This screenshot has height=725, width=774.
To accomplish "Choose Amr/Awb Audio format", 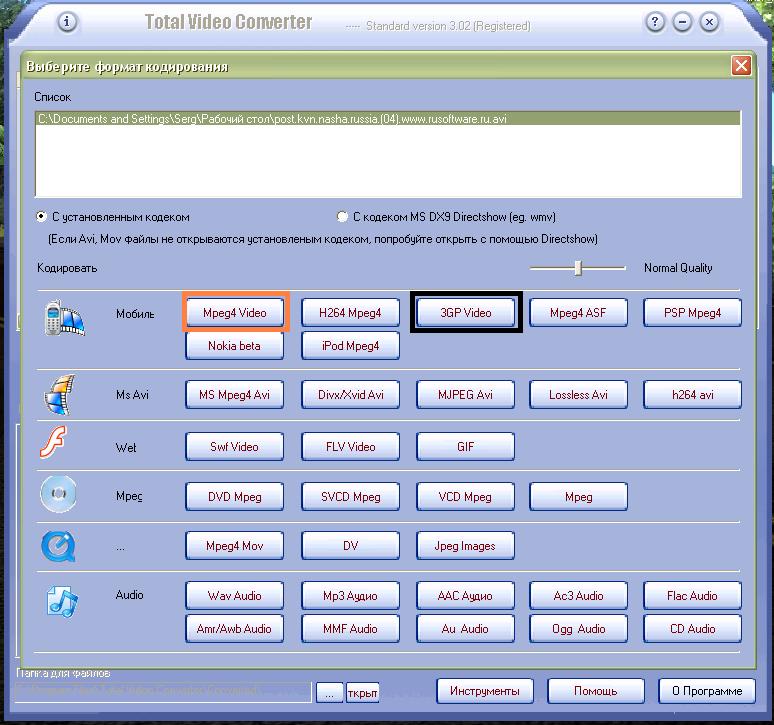I will click(234, 628).
